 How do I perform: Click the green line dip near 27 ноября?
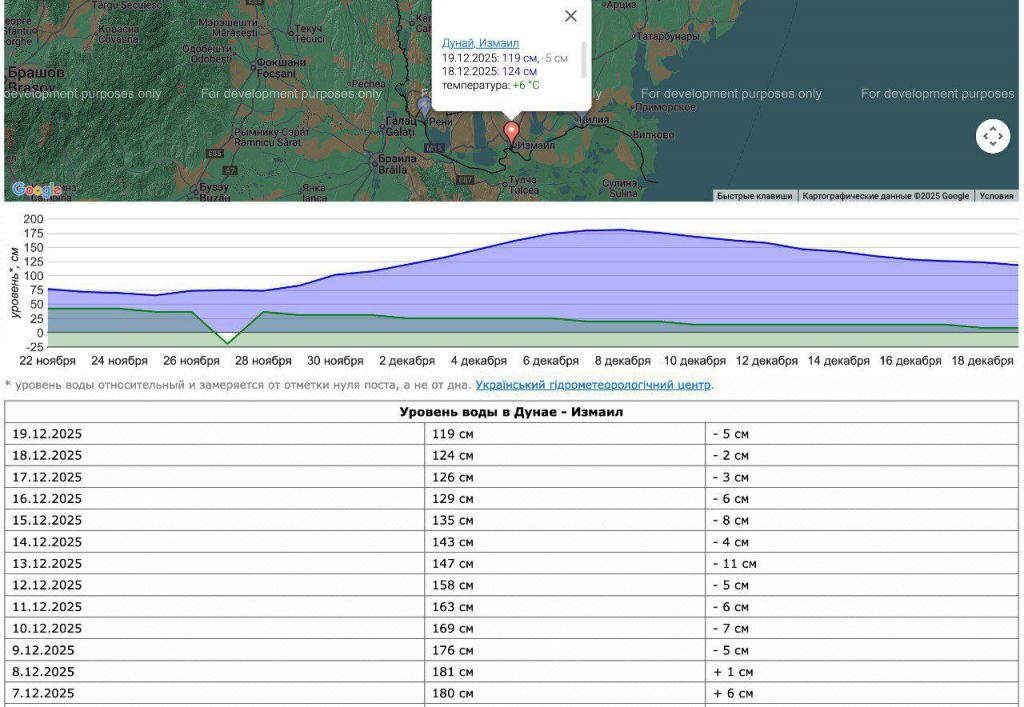click(x=228, y=343)
